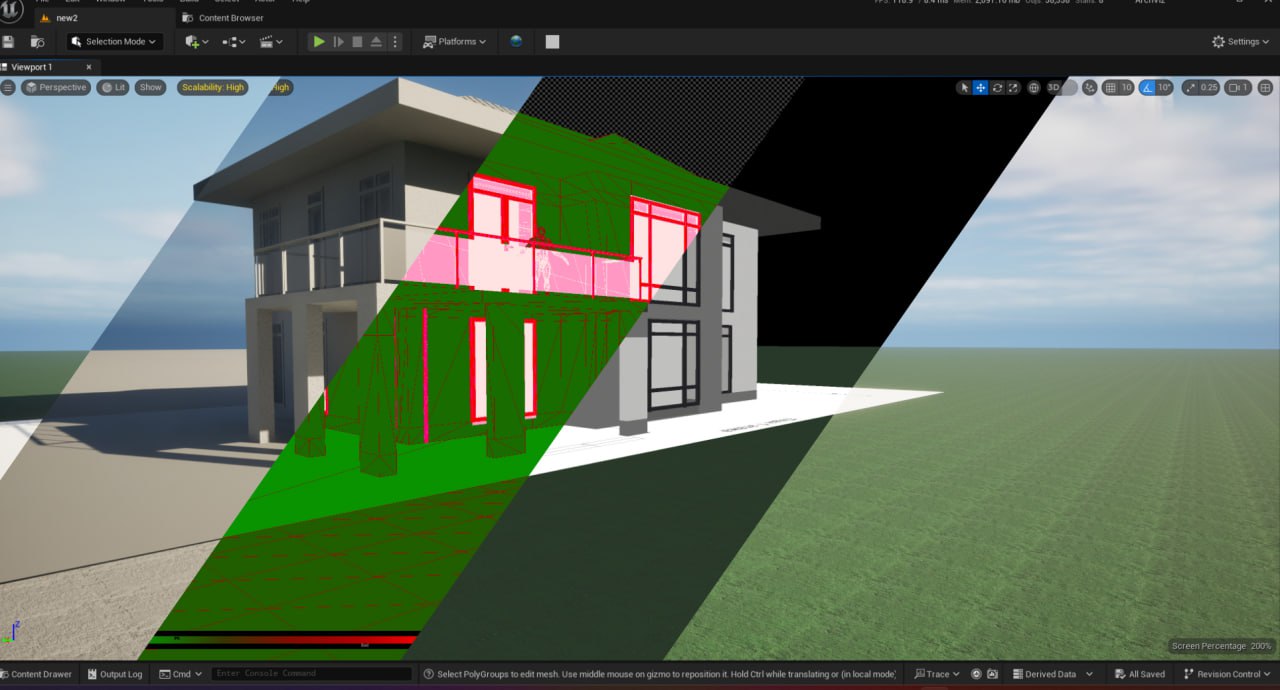The height and width of the screenshot is (690, 1280).
Task: Open the Revision Control menu
Action: [x=1228, y=674]
